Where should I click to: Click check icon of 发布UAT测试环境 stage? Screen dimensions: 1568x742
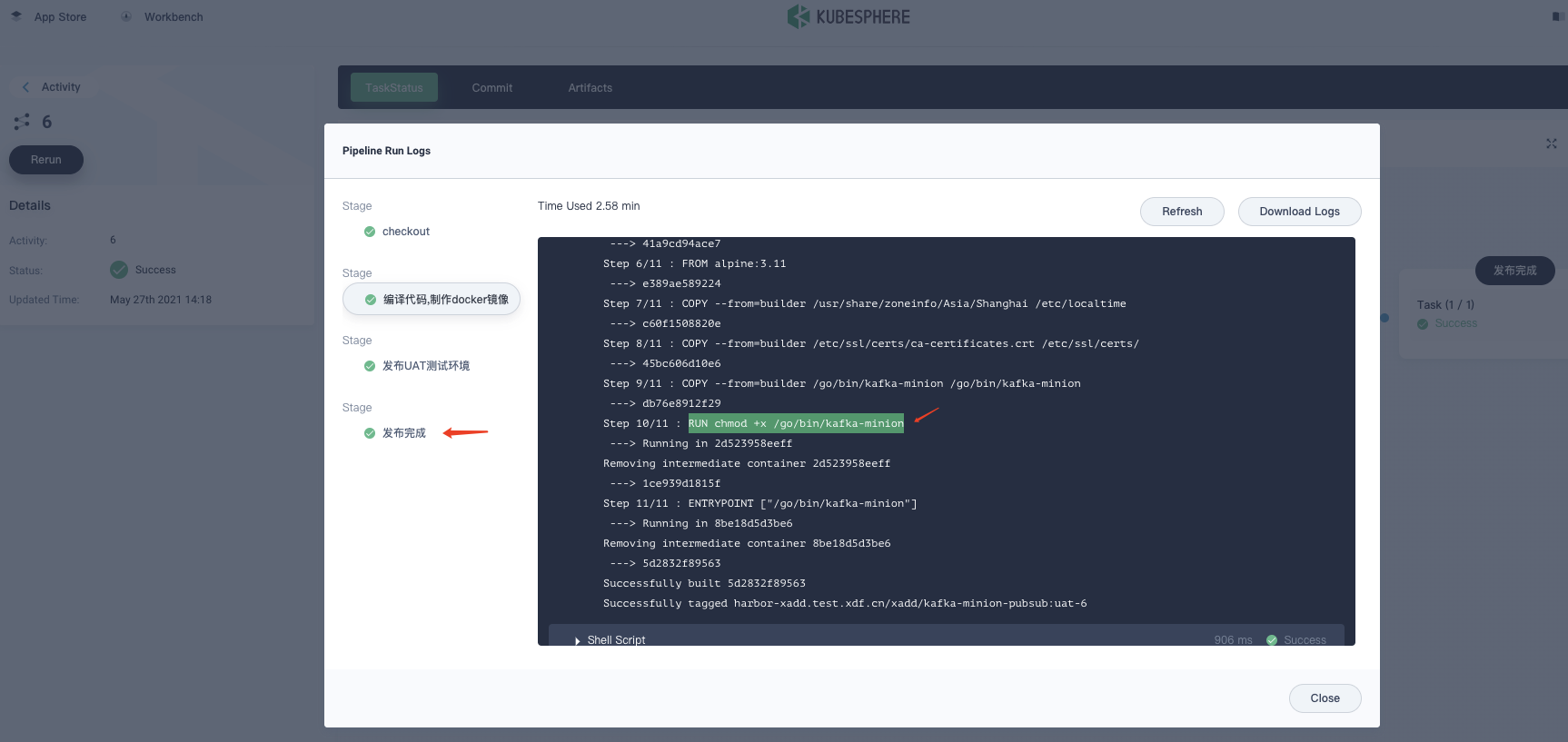coord(370,366)
